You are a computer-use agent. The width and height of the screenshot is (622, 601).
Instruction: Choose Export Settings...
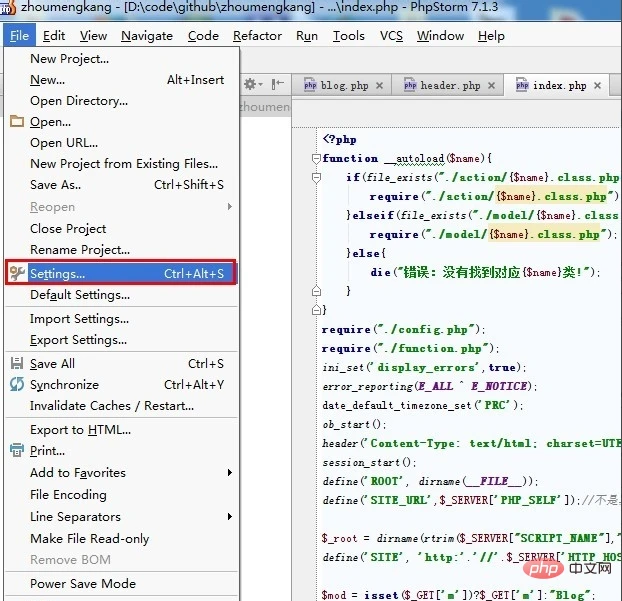tap(121, 340)
